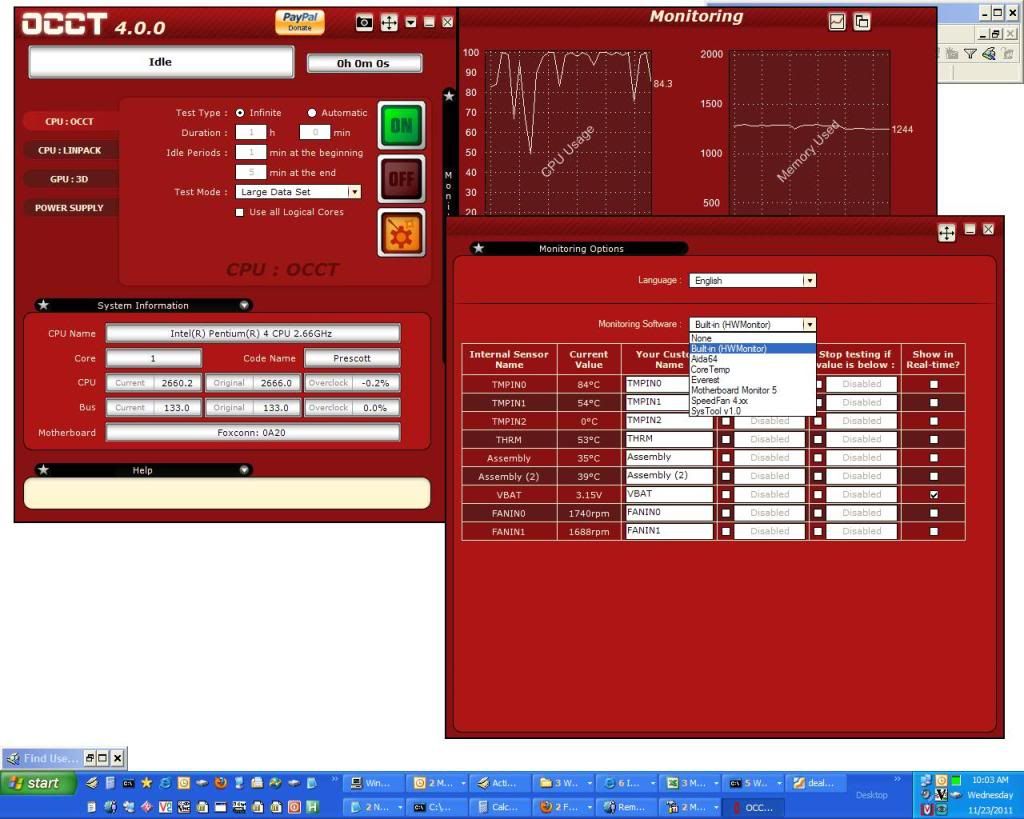Click the green square icon in system tray
Screen dimensions: 1024x819
click(x=957, y=780)
